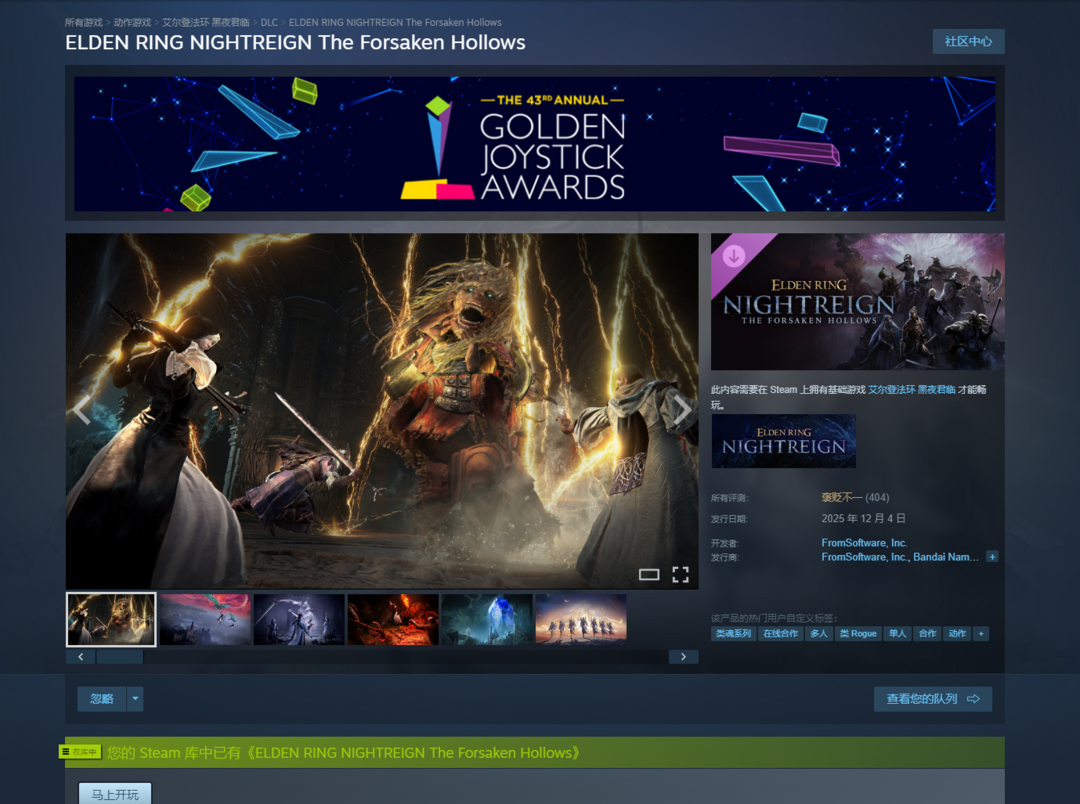
Task: Switch to theater mode view icon
Action: (x=649, y=574)
